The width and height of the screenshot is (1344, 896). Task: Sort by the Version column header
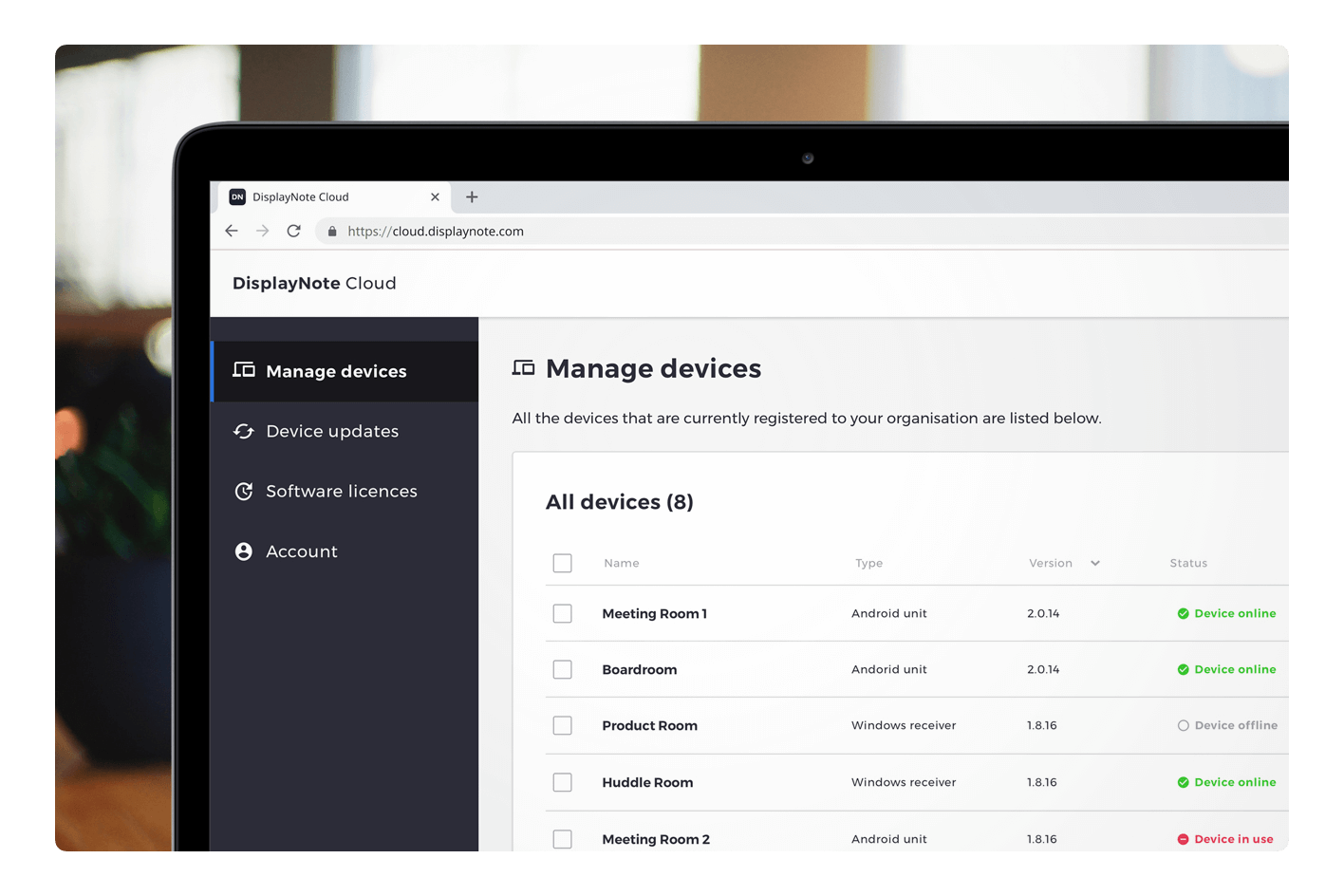1051,563
